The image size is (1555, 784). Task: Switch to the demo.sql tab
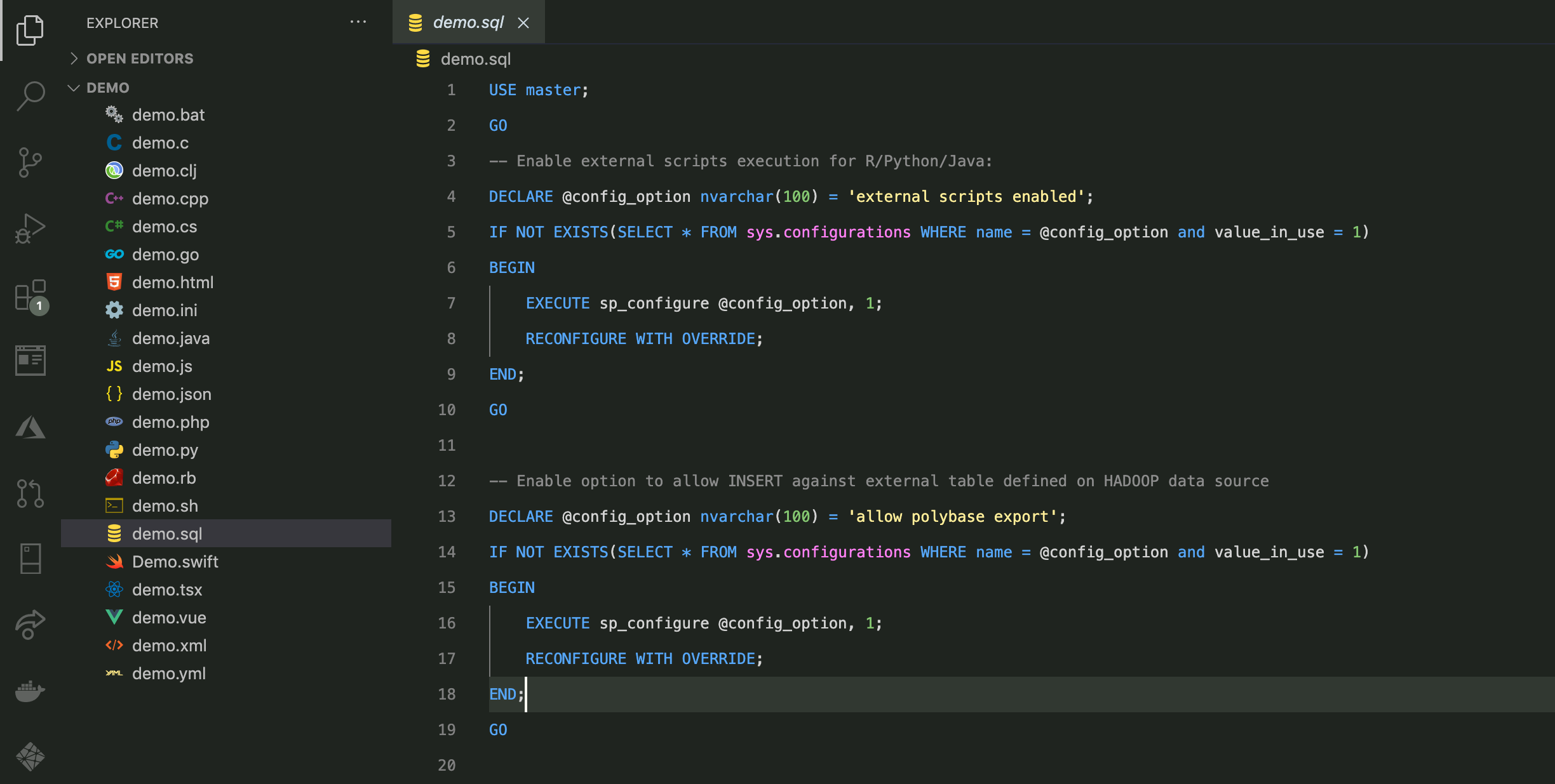click(468, 22)
